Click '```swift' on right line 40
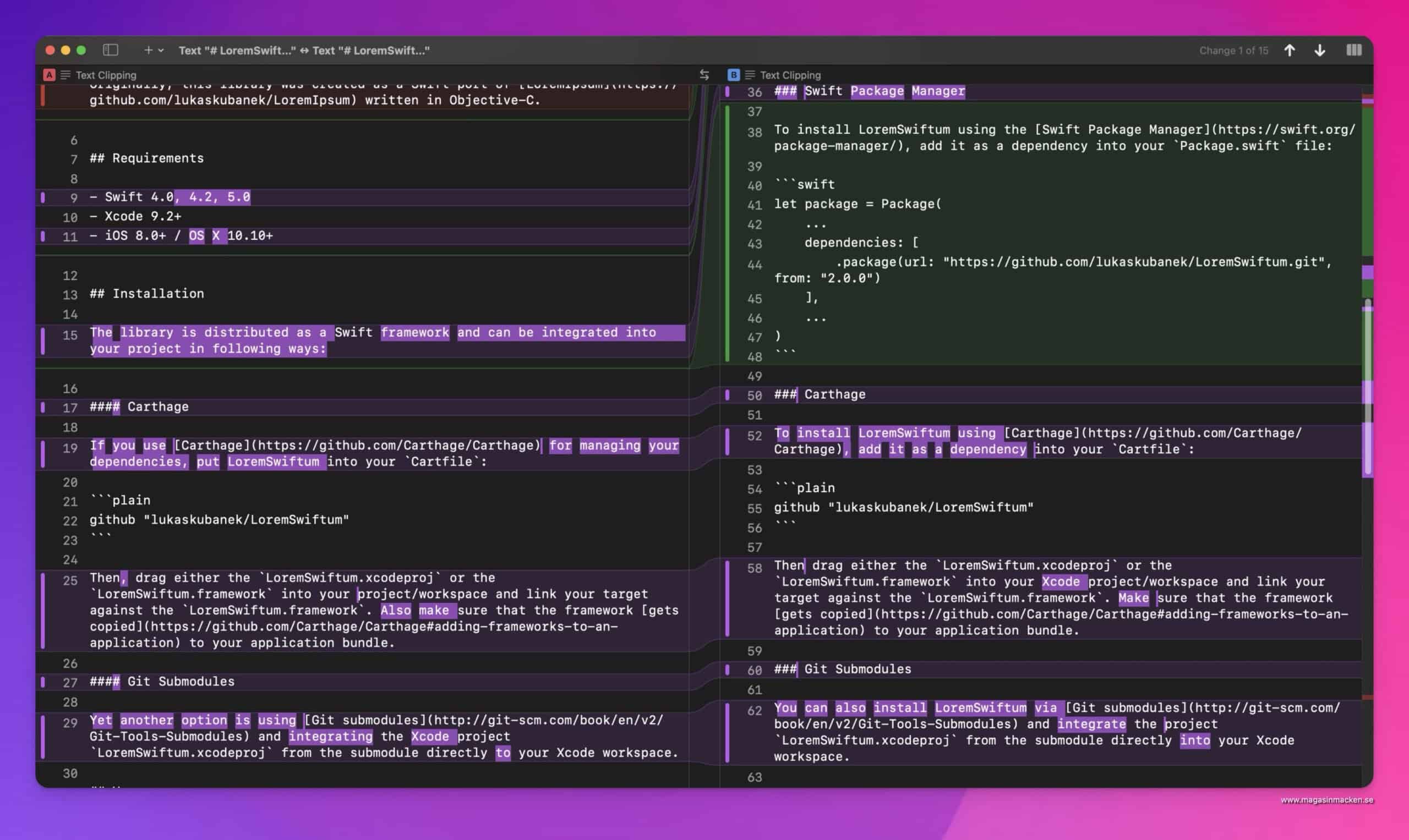 tap(804, 184)
